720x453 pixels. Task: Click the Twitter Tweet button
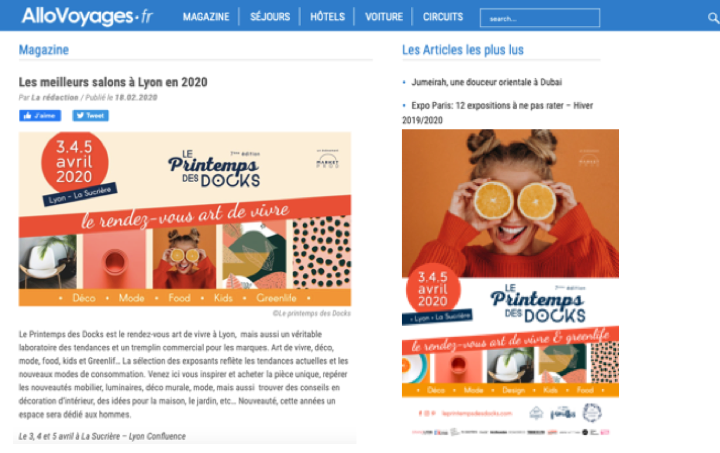click(x=90, y=116)
